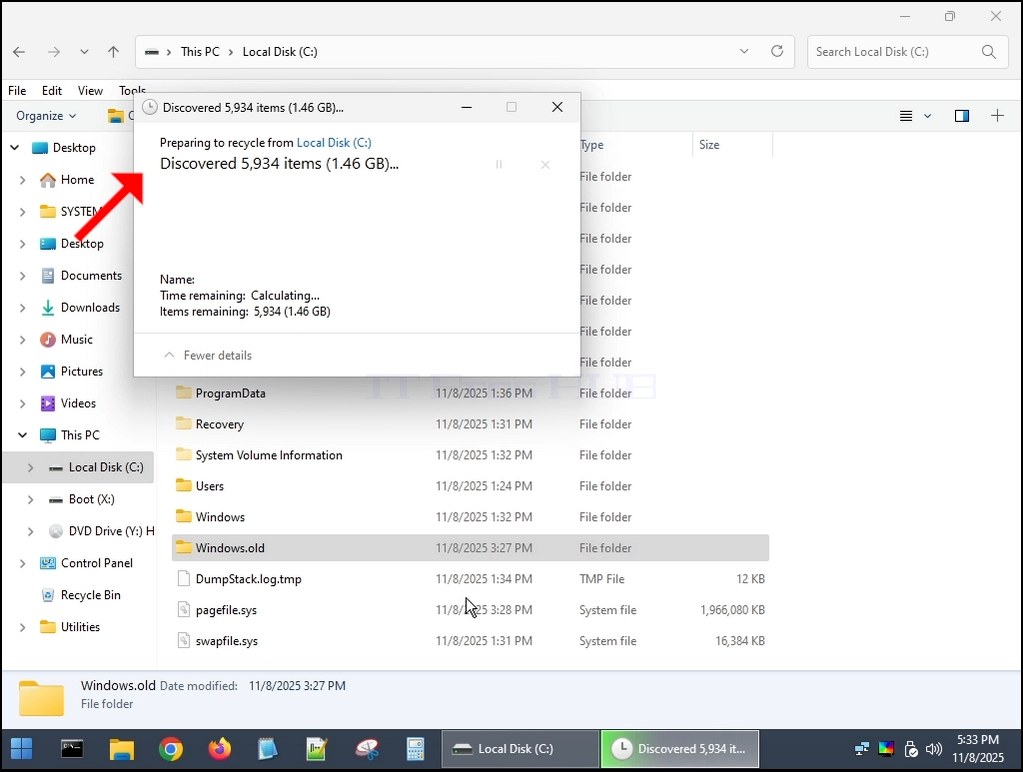Open the Edit menu

(52, 91)
